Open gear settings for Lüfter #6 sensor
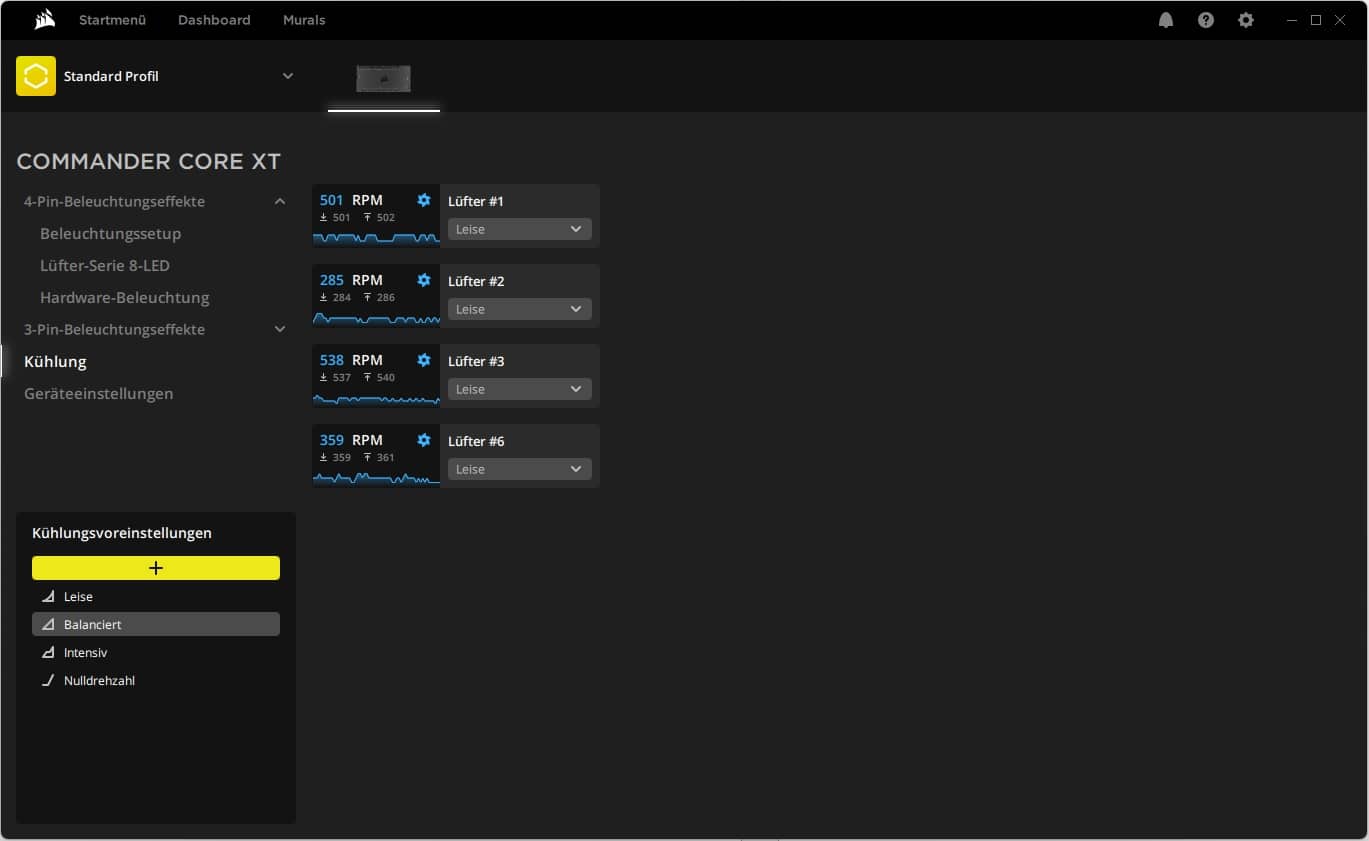 424,440
